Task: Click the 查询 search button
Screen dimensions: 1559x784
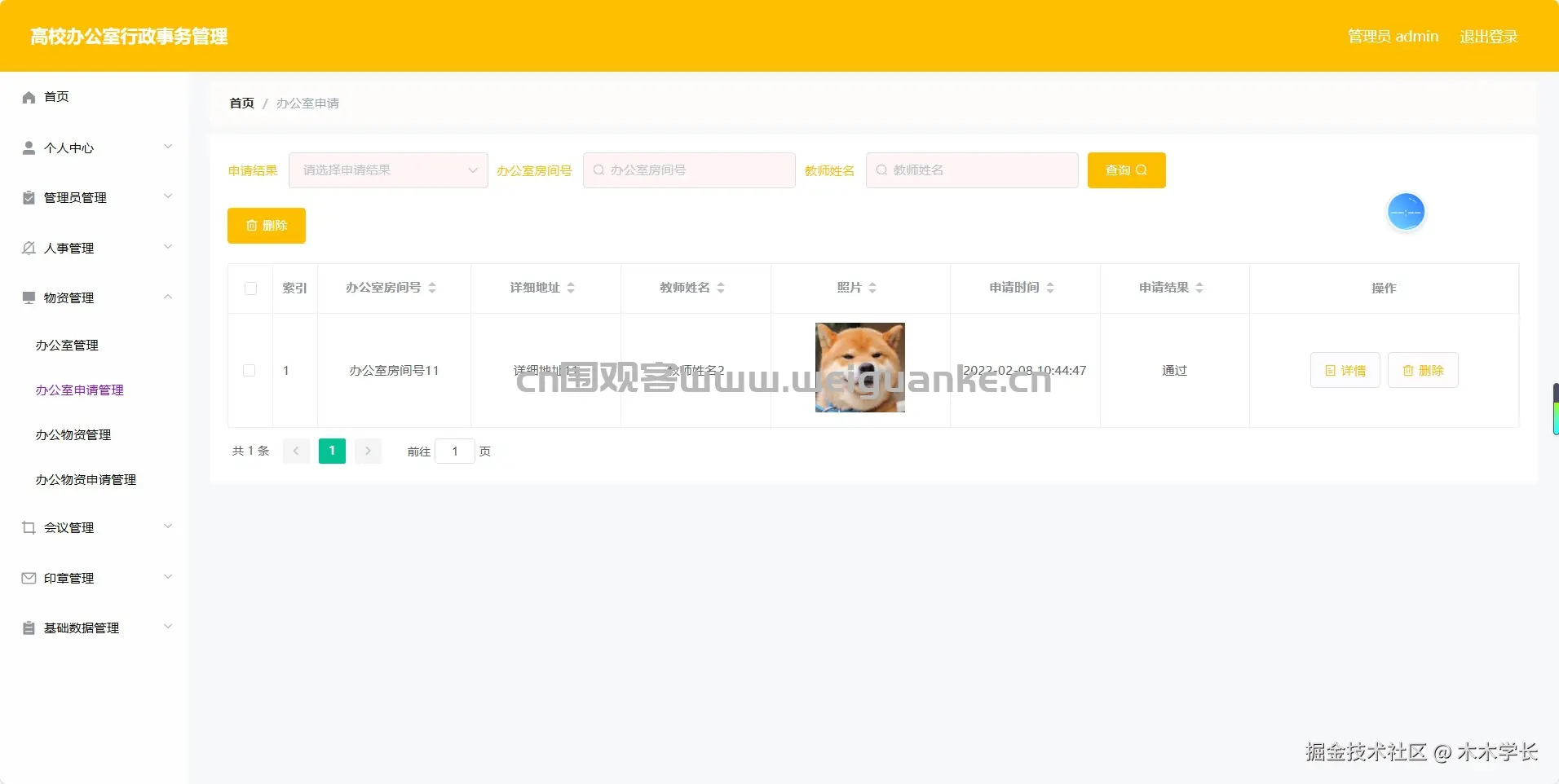Action: coord(1126,170)
